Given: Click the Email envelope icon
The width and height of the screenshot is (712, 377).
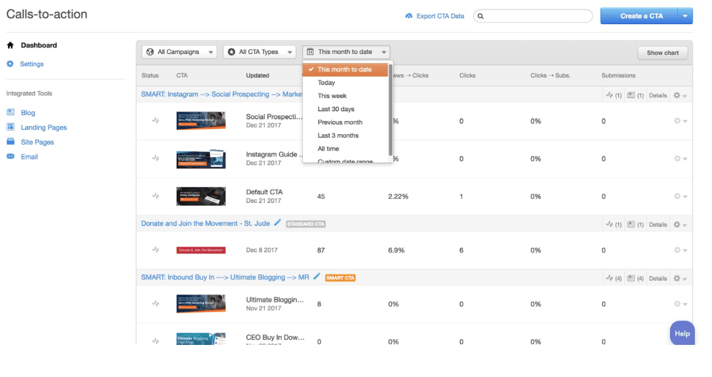Looking at the screenshot, I should [x=10, y=156].
